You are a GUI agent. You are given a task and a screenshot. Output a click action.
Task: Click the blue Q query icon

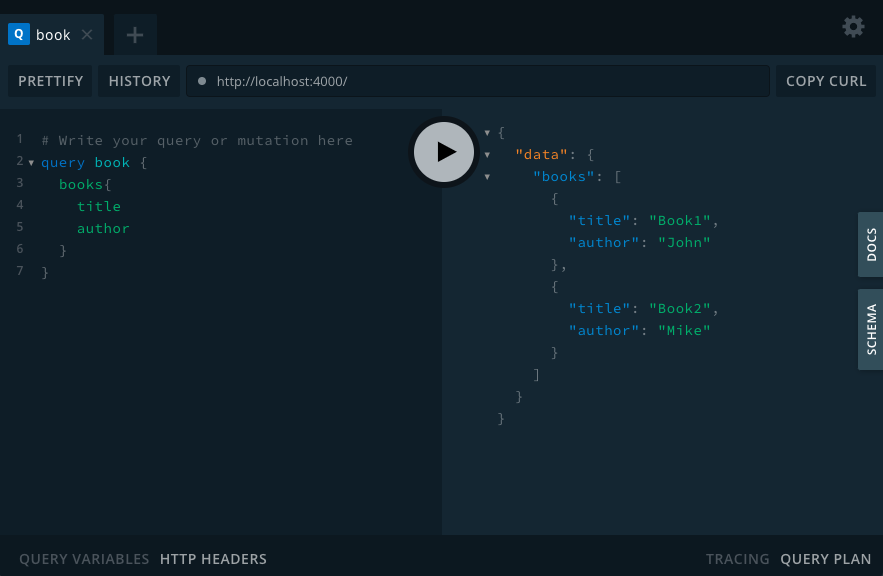19,34
